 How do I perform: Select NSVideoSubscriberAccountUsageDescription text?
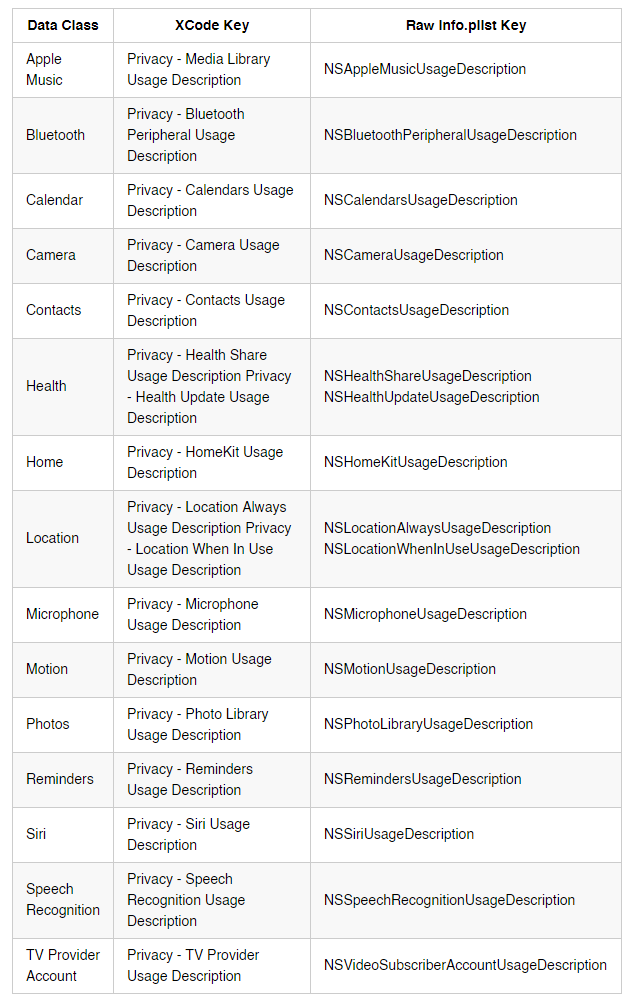coord(465,966)
